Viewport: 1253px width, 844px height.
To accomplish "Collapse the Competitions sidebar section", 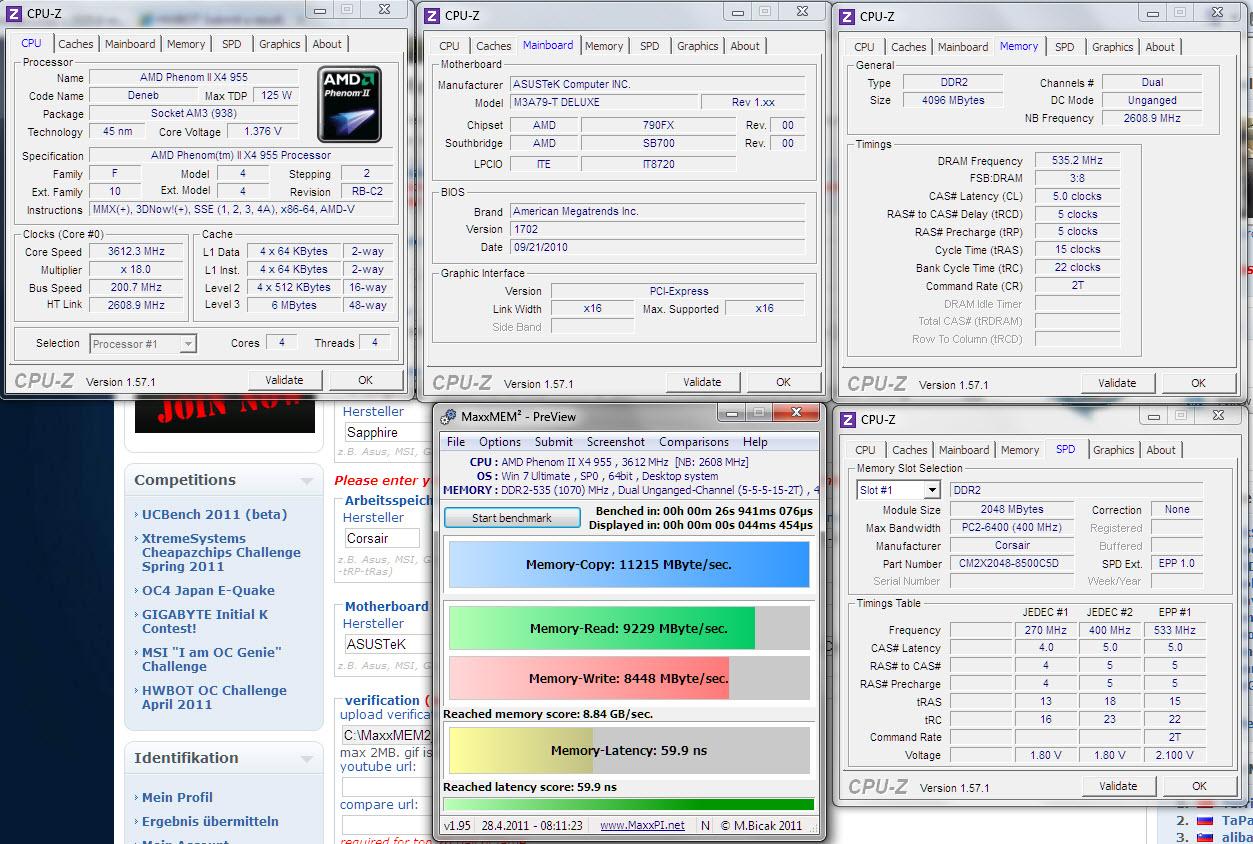I will pyautogui.click(x=307, y=481).
